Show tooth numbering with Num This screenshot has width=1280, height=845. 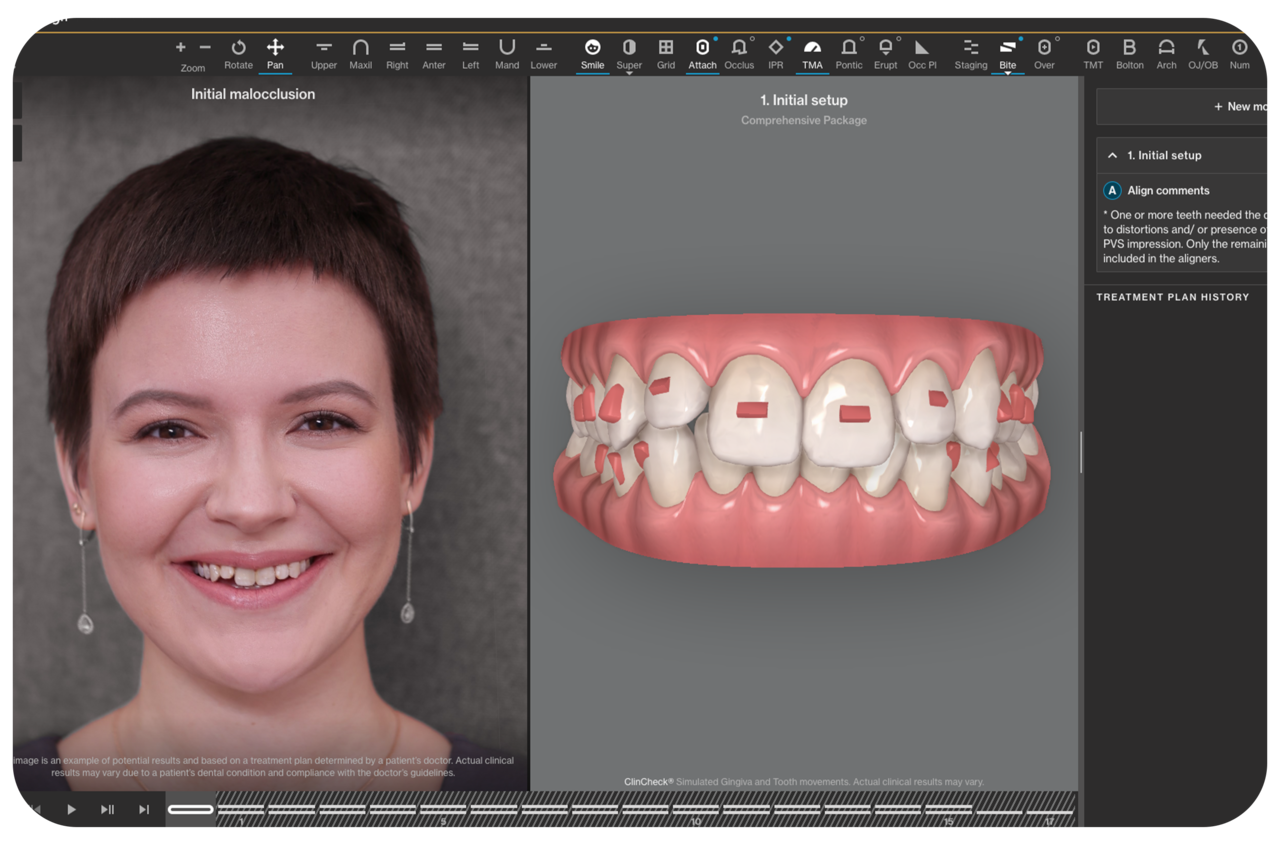tap(1239, 48)
